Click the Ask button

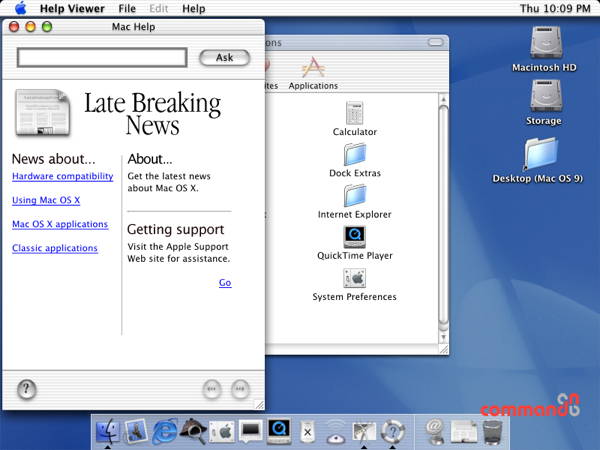click(225, 57)
